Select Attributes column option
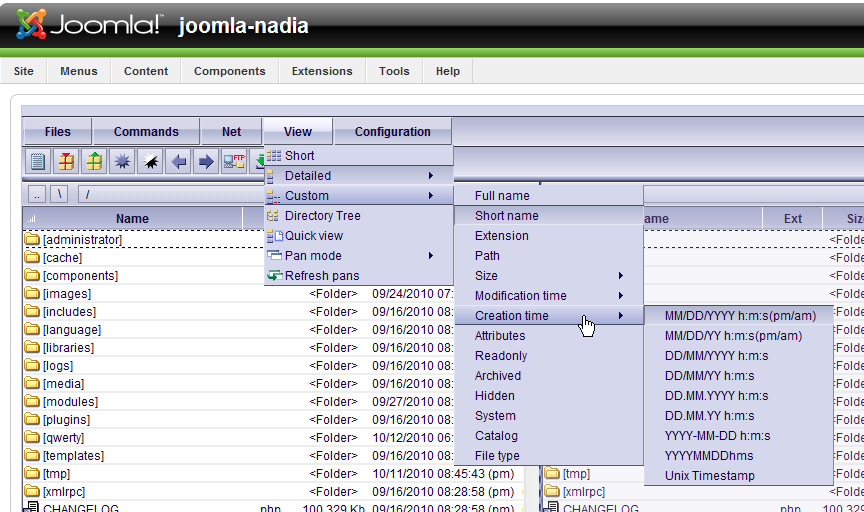Image resolution: width=864 pixels, height=512 pixels. 549,336
